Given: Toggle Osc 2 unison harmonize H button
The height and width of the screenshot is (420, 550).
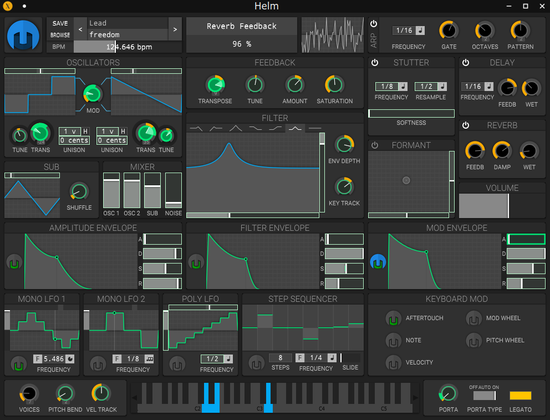Looking at the screenshot, I should click(x=123, y=131).
